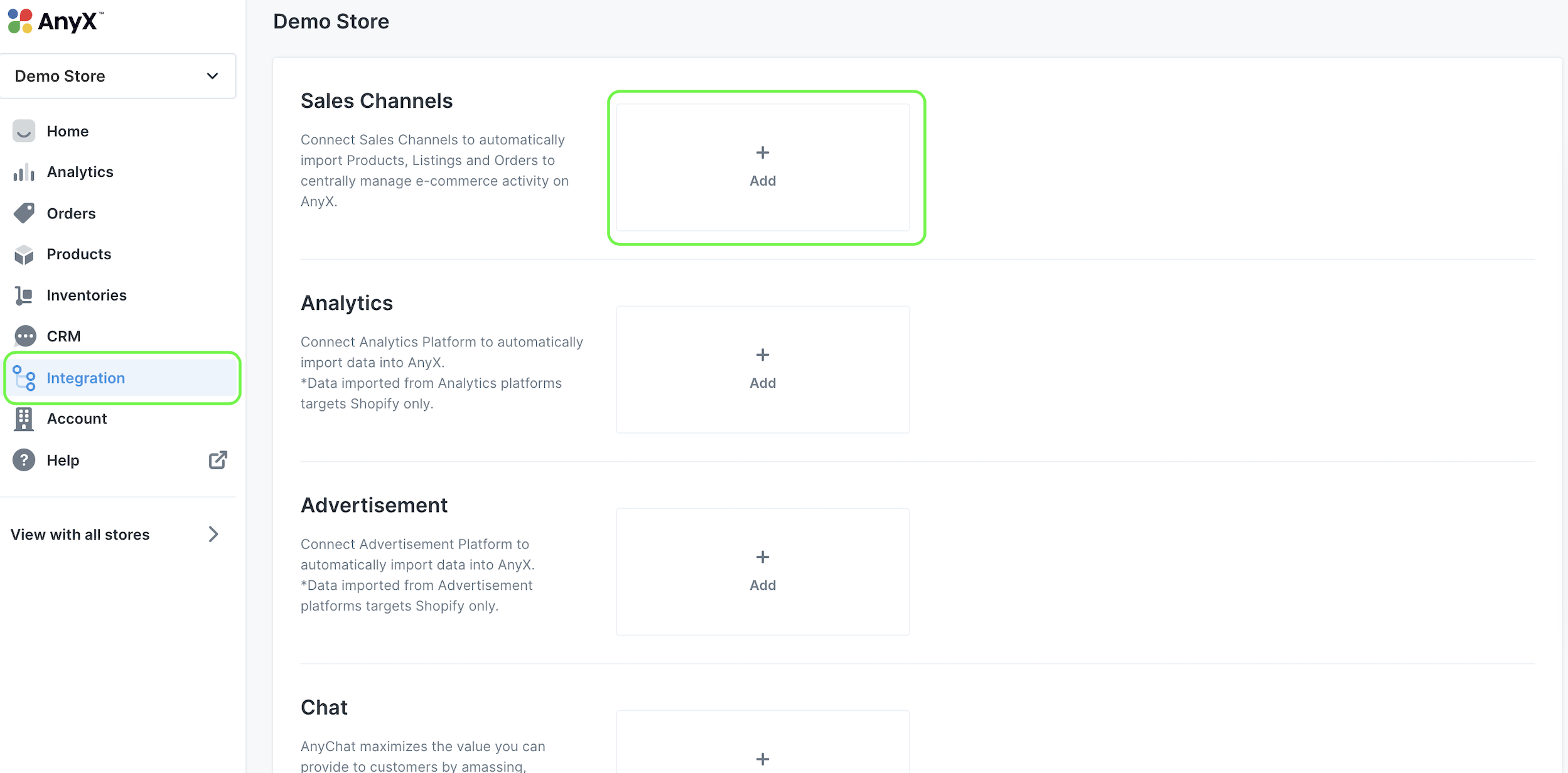Open Help via external link icon
1568x773 pixels.
tap(217, 460)
